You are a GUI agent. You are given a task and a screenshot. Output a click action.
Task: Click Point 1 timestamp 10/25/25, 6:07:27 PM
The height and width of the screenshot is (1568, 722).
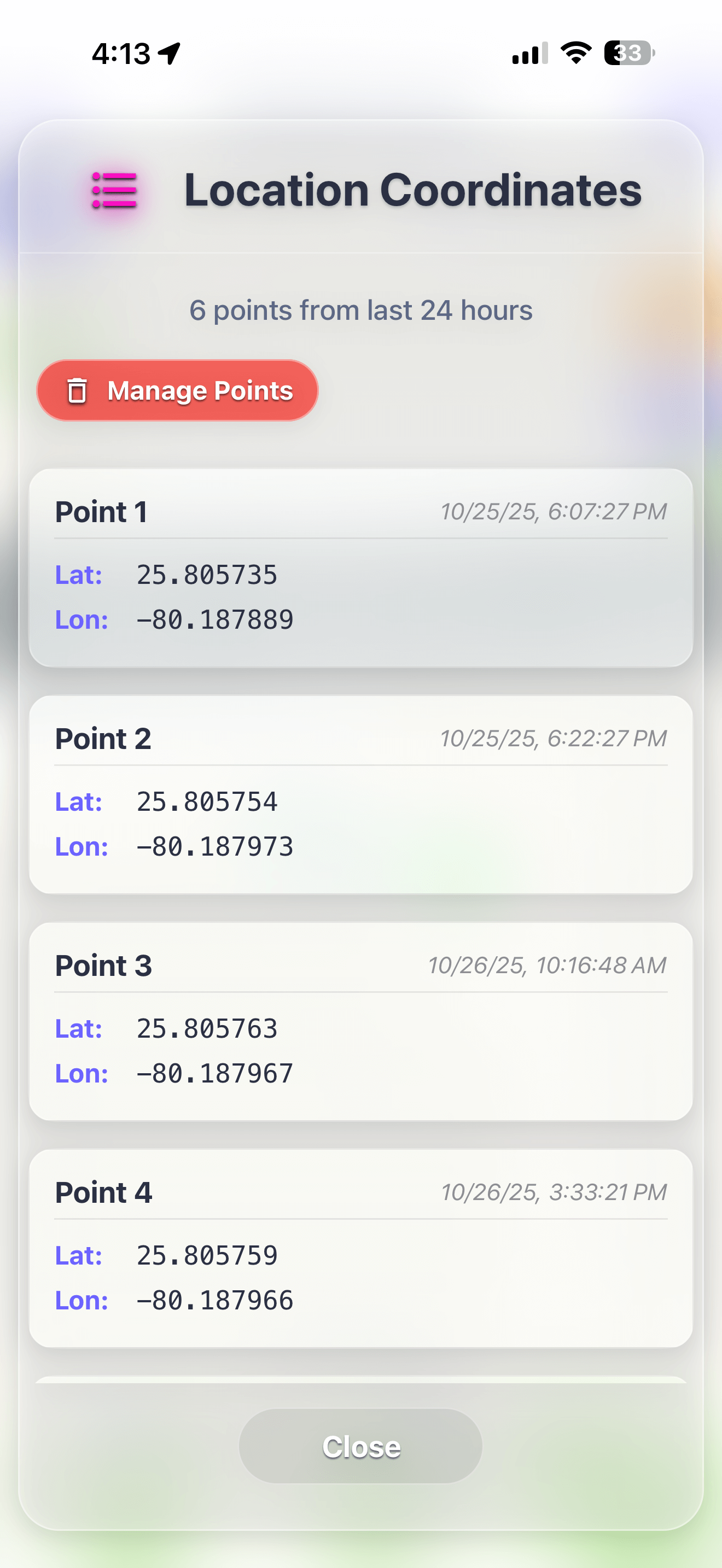click(x=553, y=511)
